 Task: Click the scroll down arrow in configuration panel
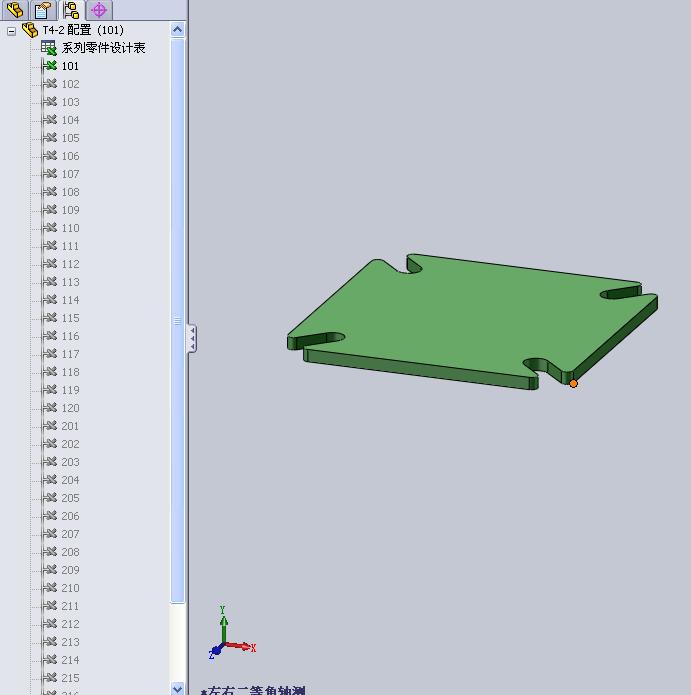coord(177,689)
